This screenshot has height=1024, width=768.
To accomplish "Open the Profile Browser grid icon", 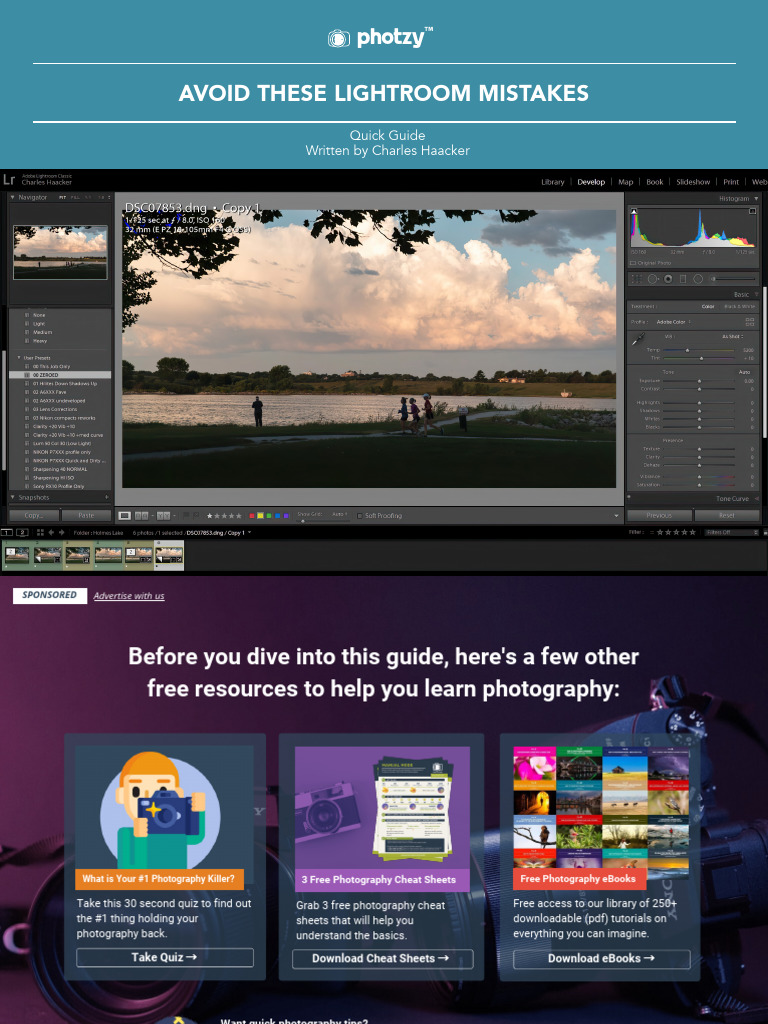I will (x=750, y=322).
